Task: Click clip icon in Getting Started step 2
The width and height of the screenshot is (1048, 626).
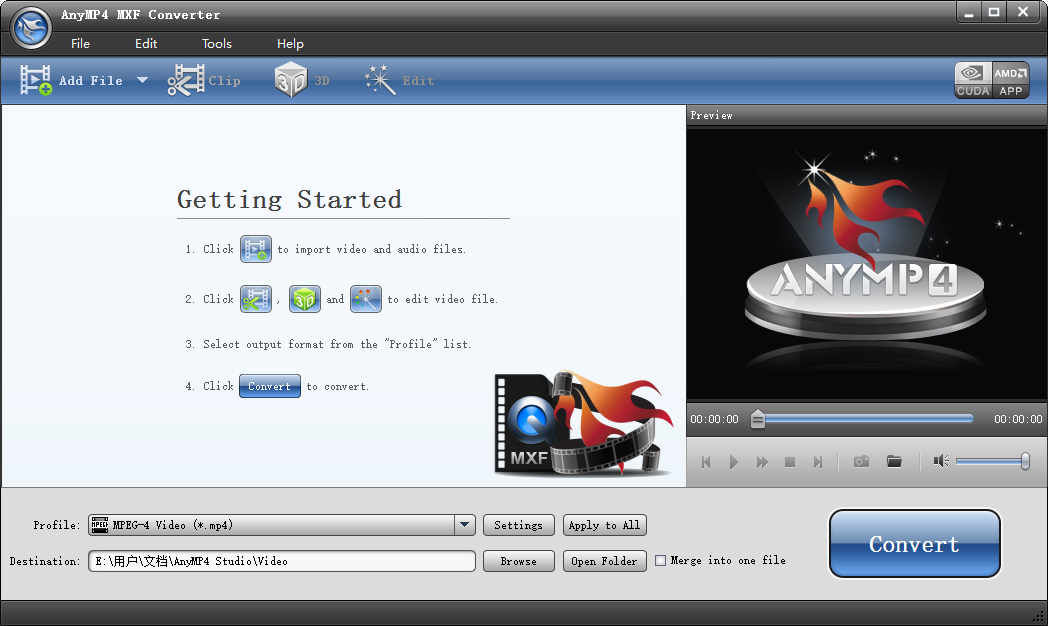Action: [256, 299]
